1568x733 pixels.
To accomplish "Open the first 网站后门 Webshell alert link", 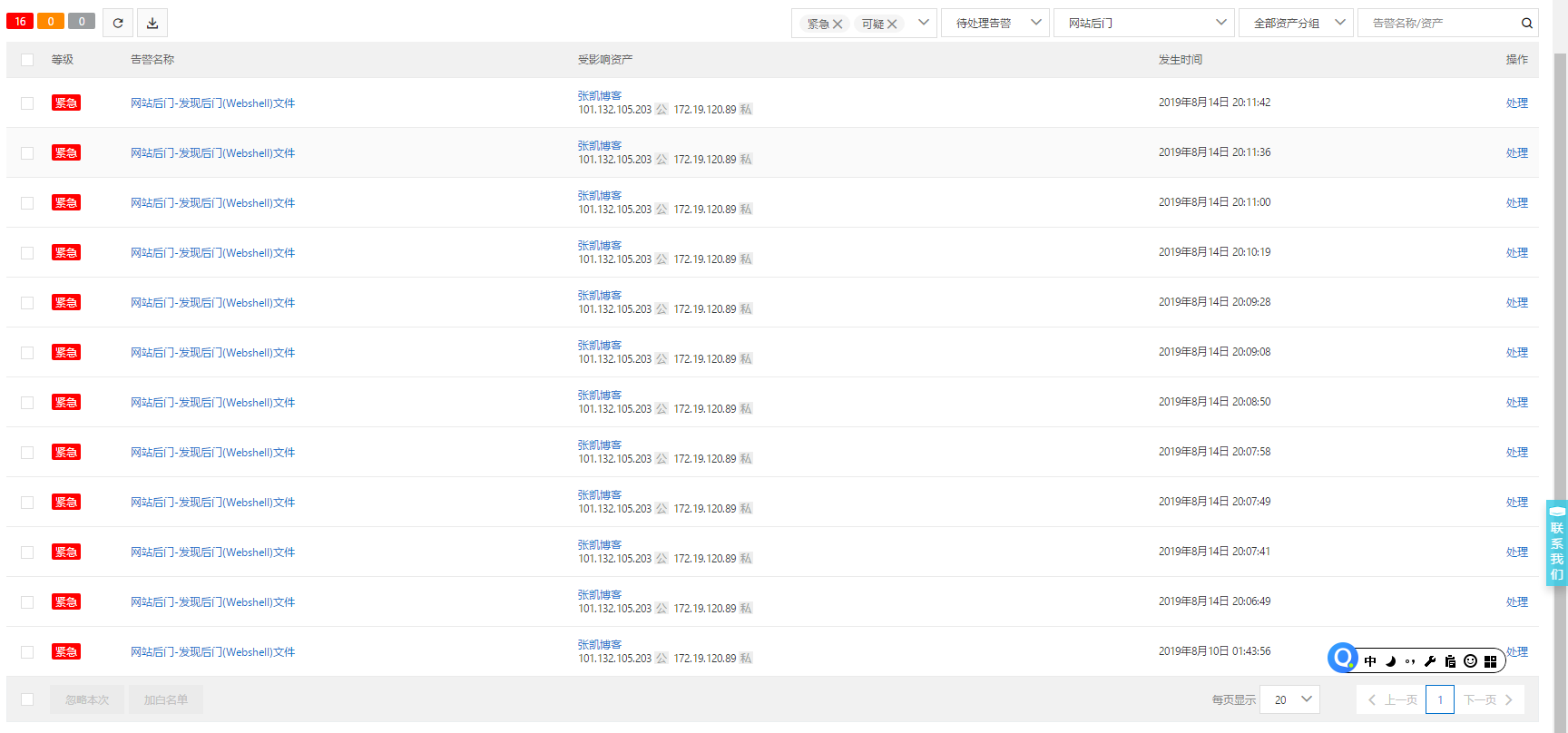I will point(212,103).
